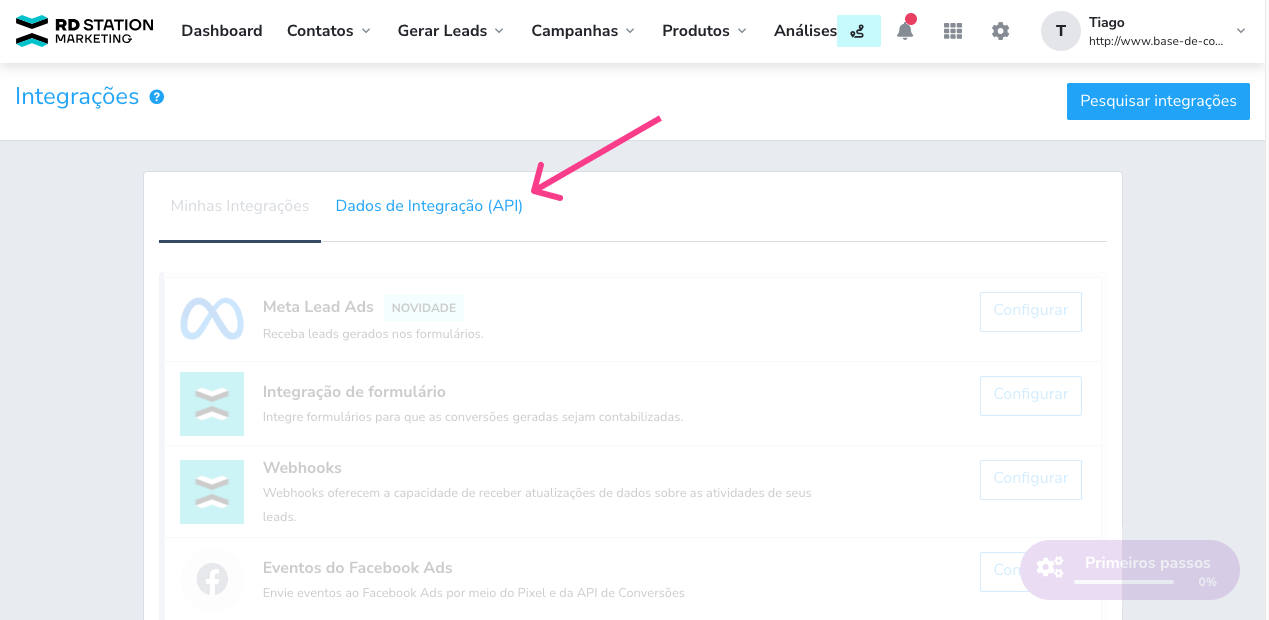
Task: Click the Pesquisar integrações button
Action: tap(1158, 101)
